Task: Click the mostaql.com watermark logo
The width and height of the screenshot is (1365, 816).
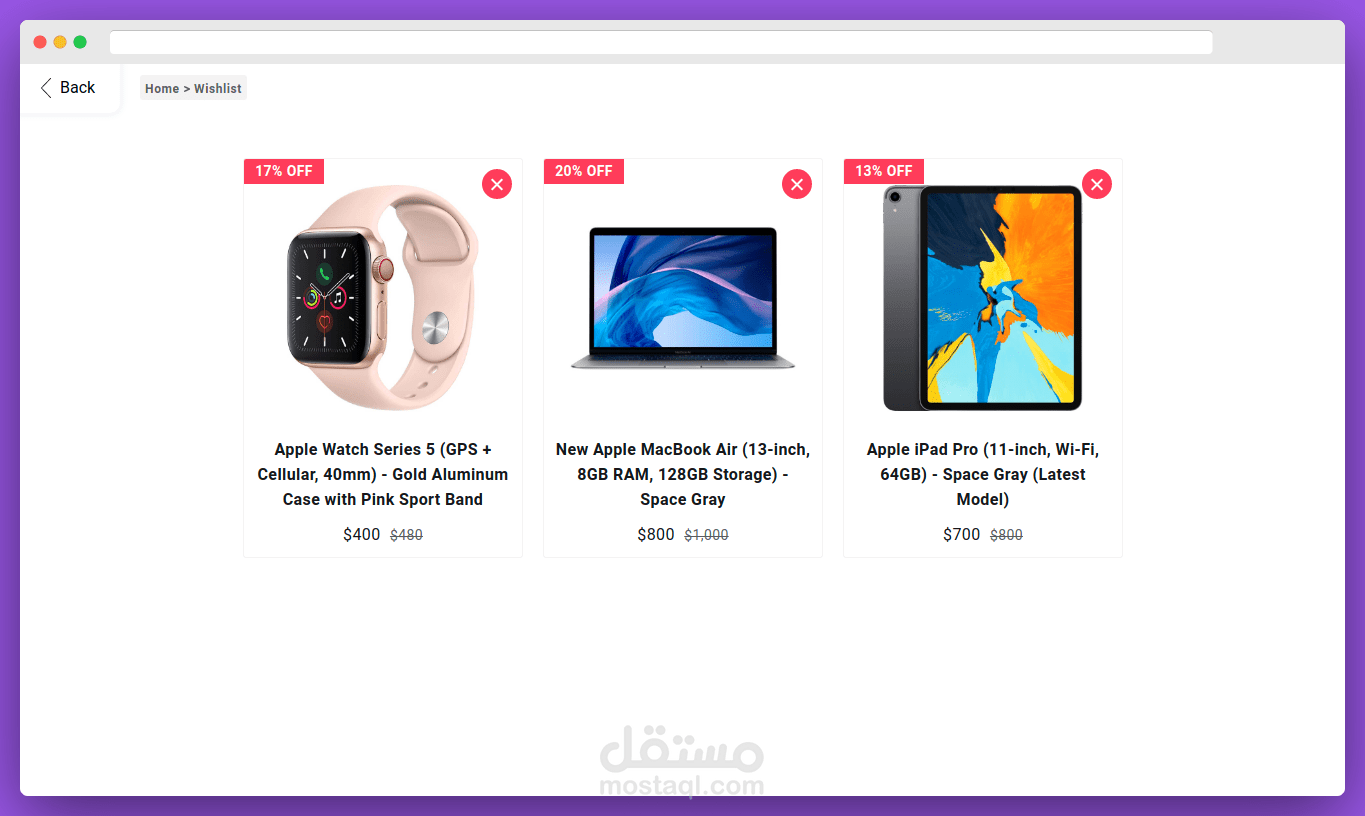Action: 682,762
